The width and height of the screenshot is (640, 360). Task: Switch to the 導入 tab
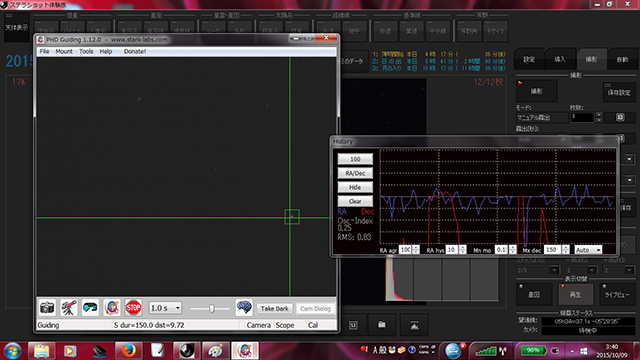[x=560, y=60]
